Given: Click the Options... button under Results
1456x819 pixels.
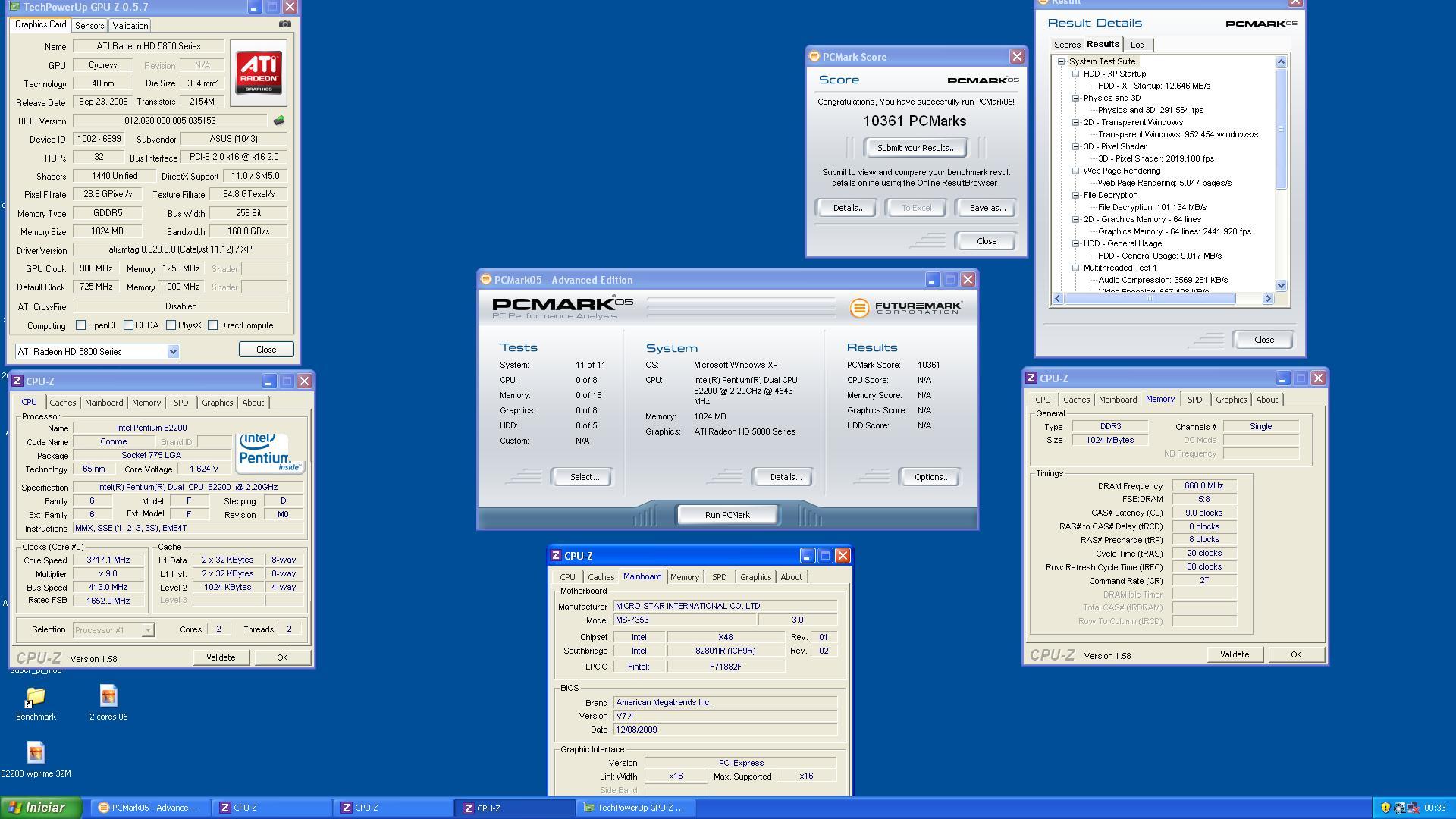Looking at the screenshot, I should click(931, 477).
